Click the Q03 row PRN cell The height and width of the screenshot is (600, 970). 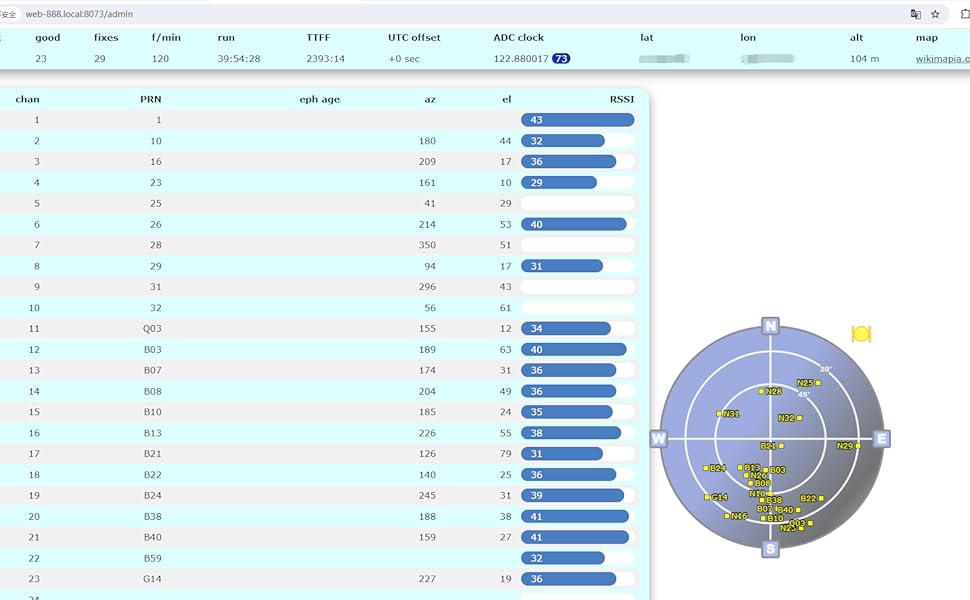151,329
